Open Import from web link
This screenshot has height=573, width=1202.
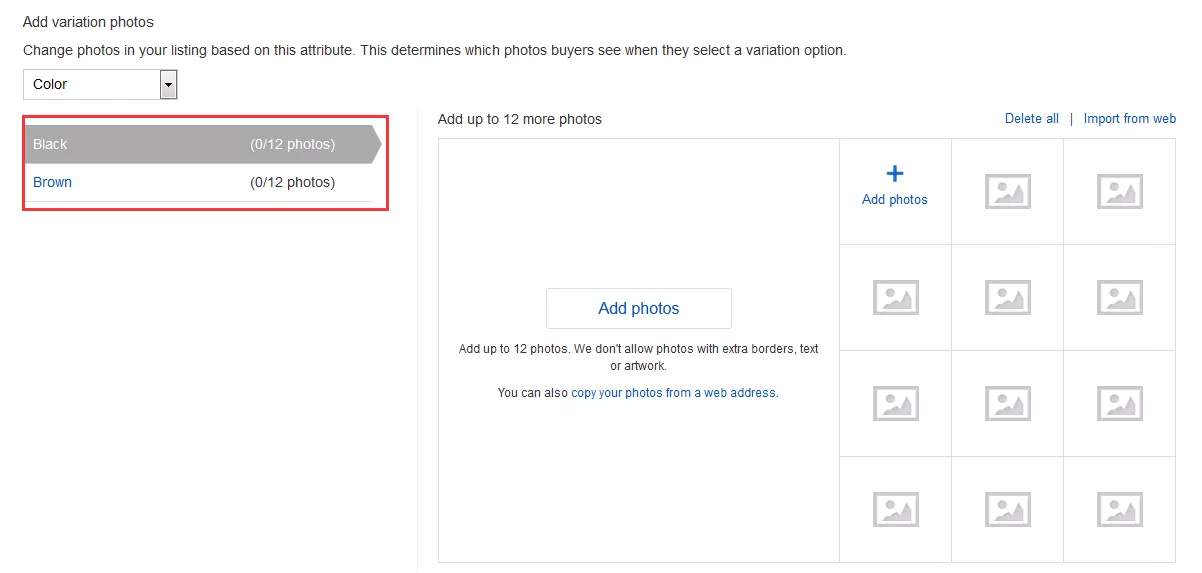1129,118
